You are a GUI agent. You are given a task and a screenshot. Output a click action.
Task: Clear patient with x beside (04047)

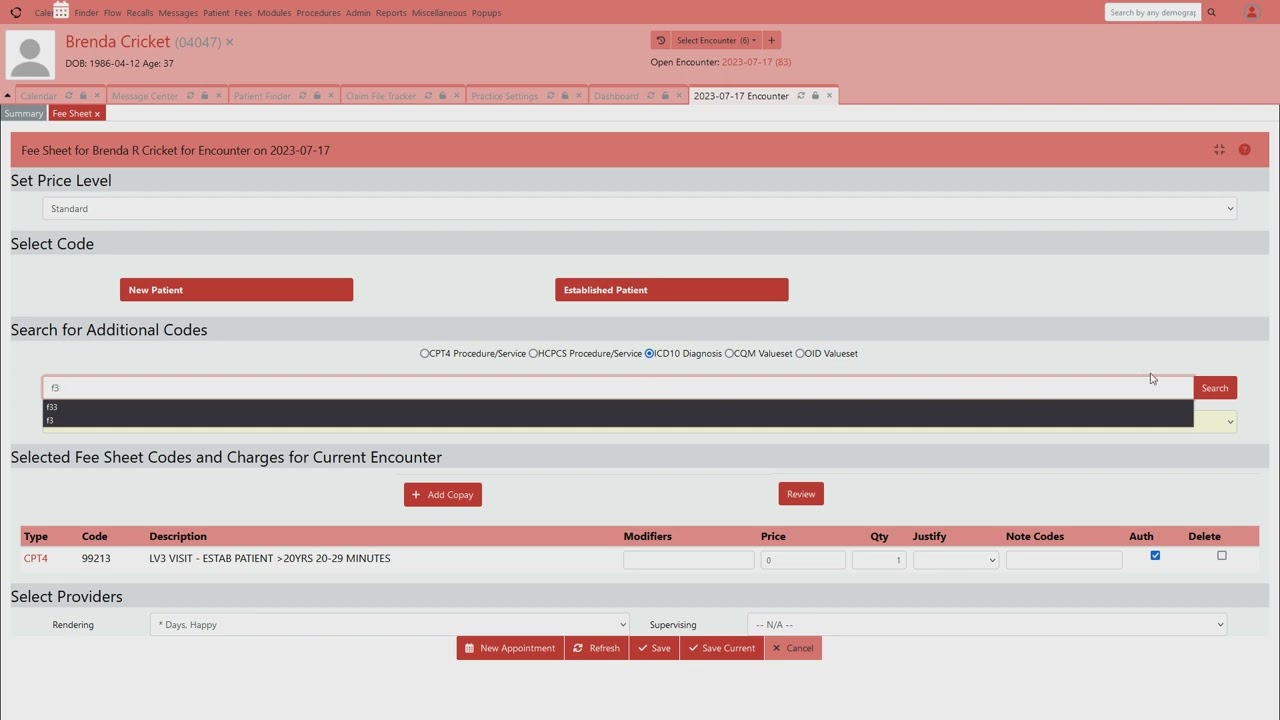pos(229,42)
